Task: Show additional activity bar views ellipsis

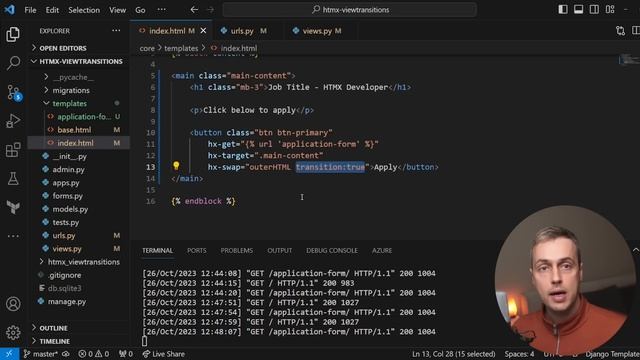Action: [x=13, y=236]
